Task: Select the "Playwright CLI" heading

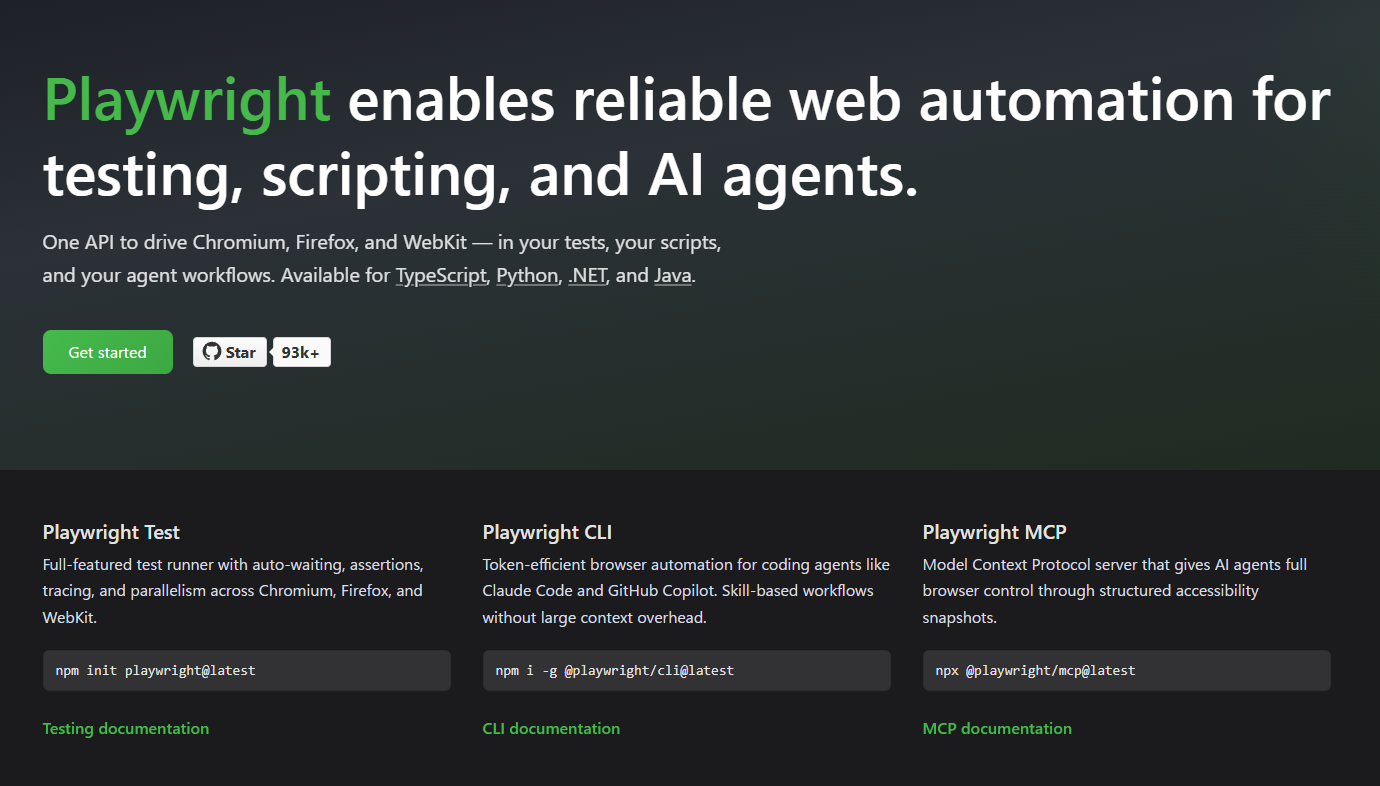Action: pos(547,532)
